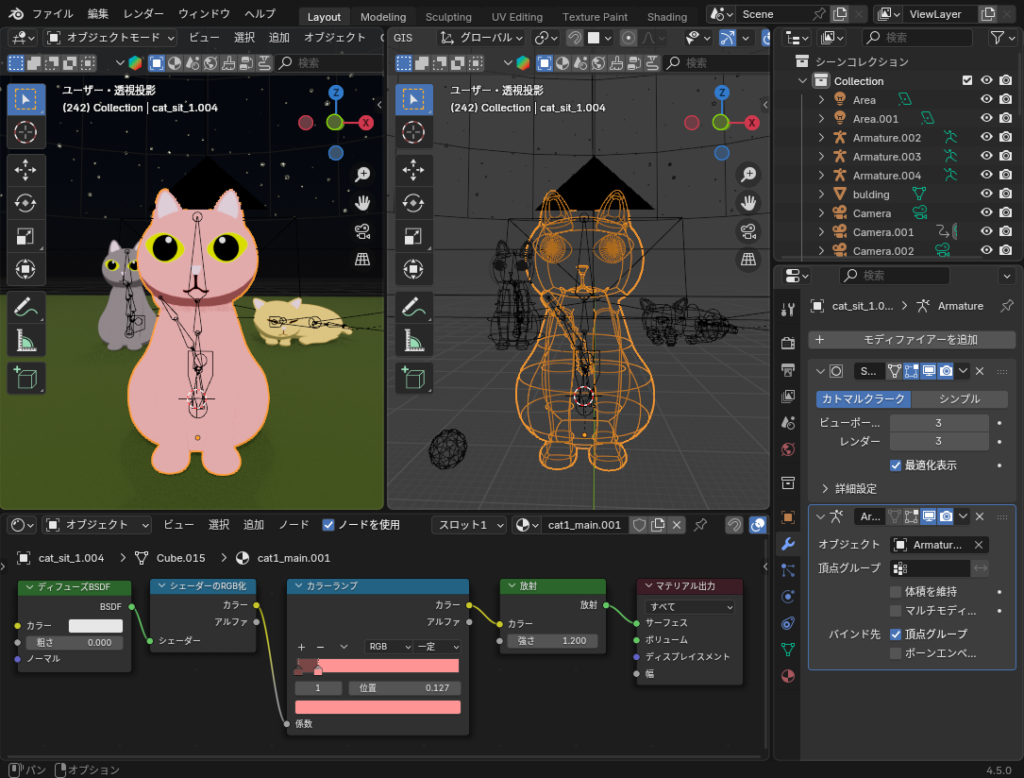Click the Add Cube tool in right viewport
This screenshot has width=1024, height=778.
413,378
